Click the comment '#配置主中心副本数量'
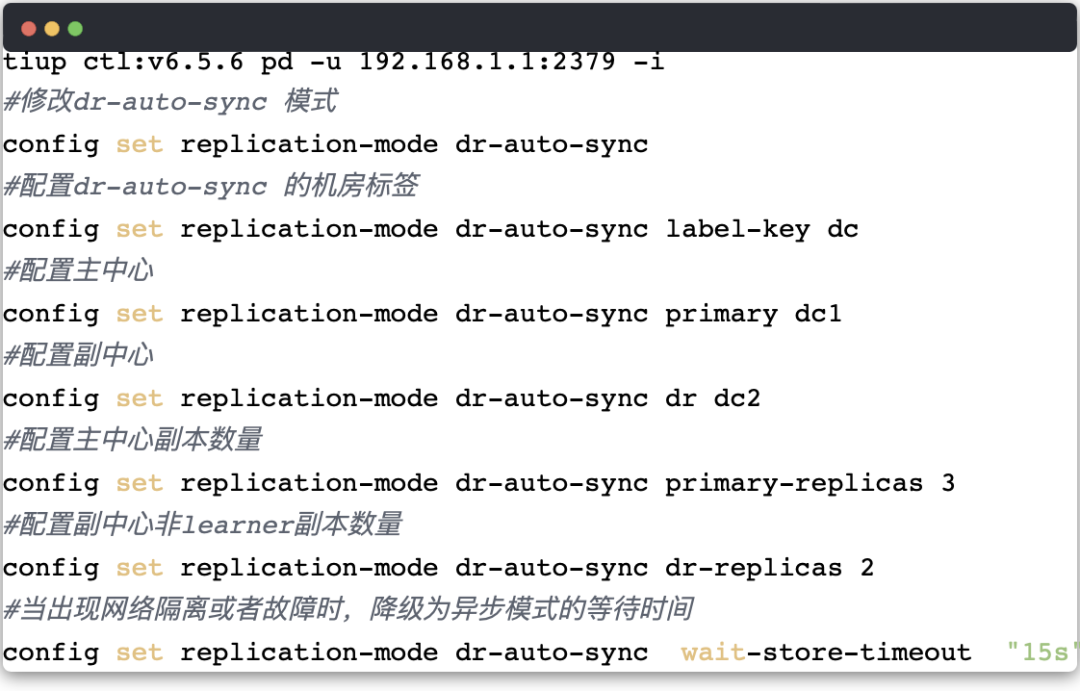1080x691 pixels. coord(132,440)
